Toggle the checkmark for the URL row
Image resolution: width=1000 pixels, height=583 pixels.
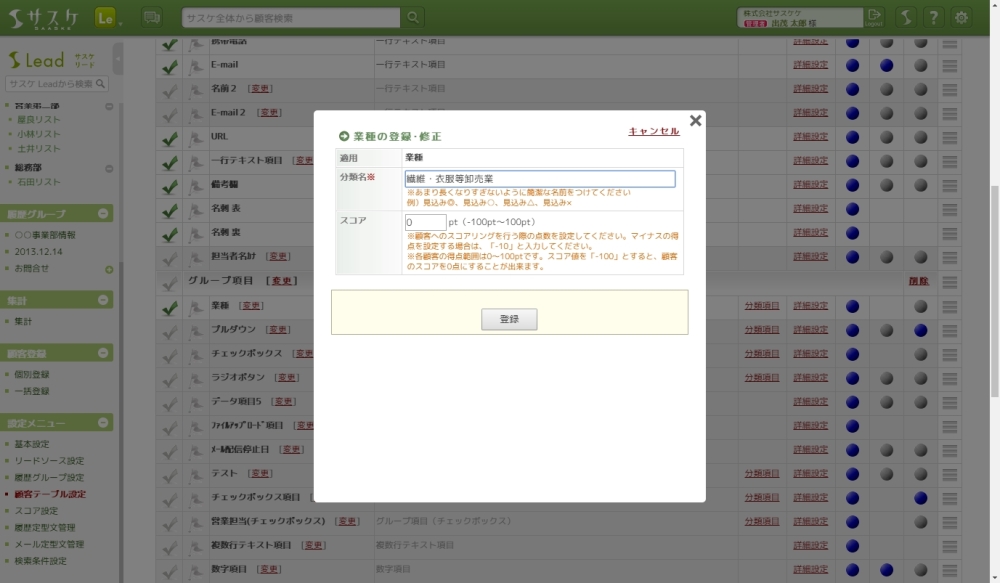click(x=170, y=137)
